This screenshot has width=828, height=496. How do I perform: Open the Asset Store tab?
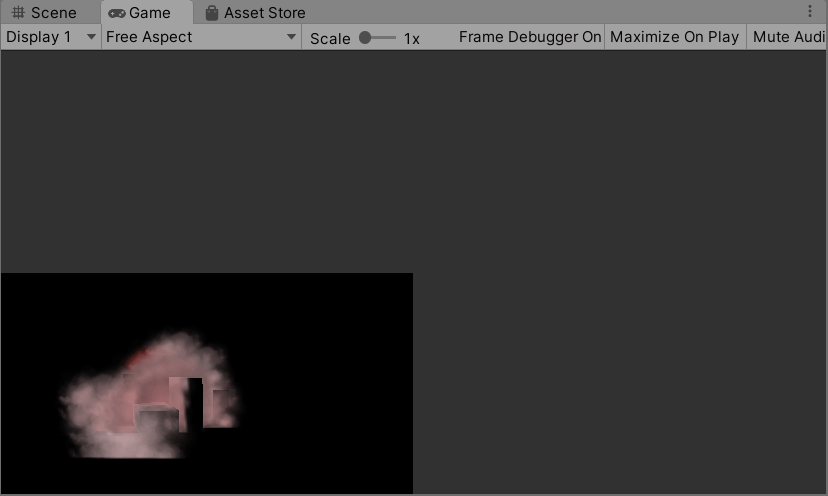[x=255, y=13]
